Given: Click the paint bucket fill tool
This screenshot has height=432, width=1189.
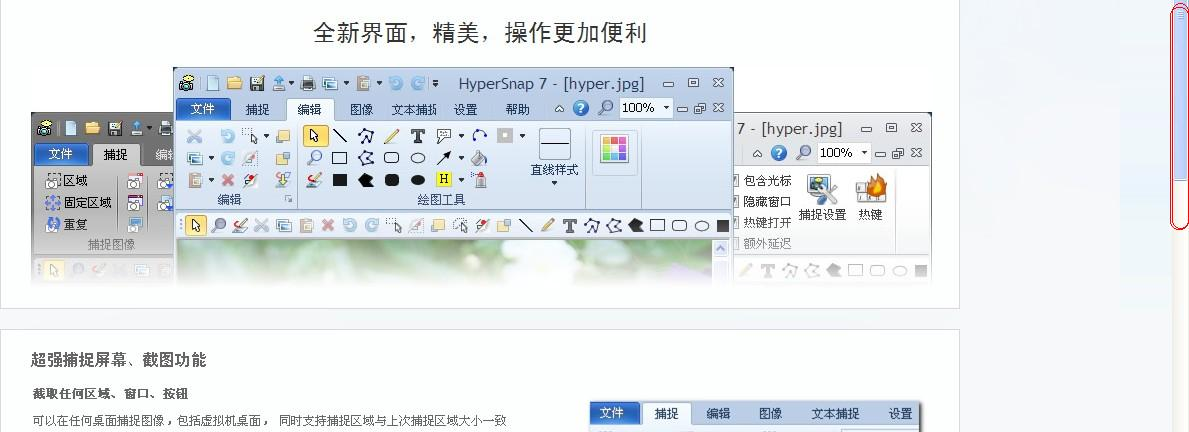Looking at the screenshot, I should tap(479, 158).
